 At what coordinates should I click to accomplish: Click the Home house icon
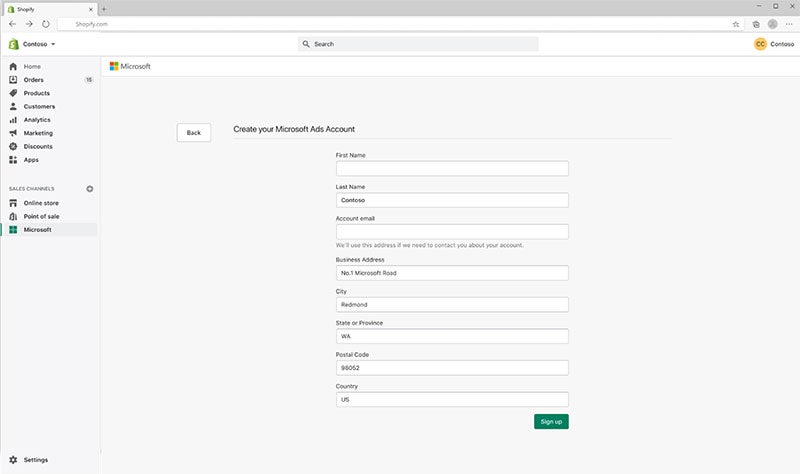coord(13,66)
